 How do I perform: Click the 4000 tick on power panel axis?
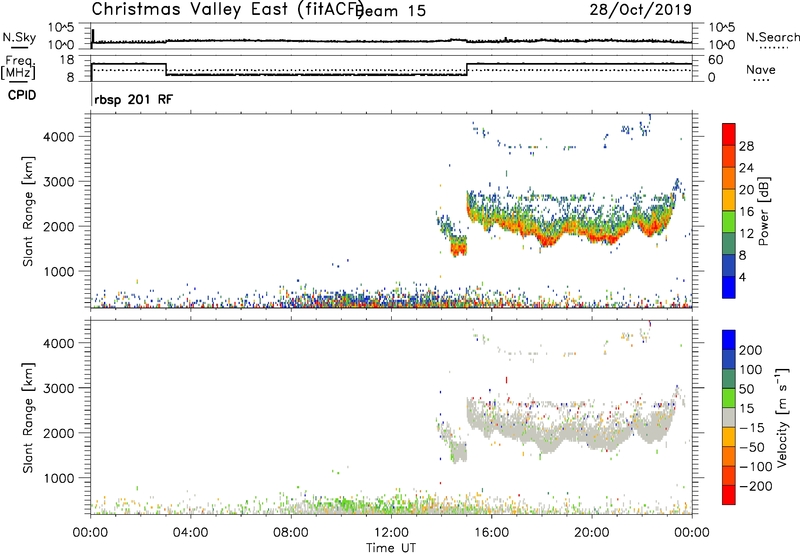[x=59, y=137]
